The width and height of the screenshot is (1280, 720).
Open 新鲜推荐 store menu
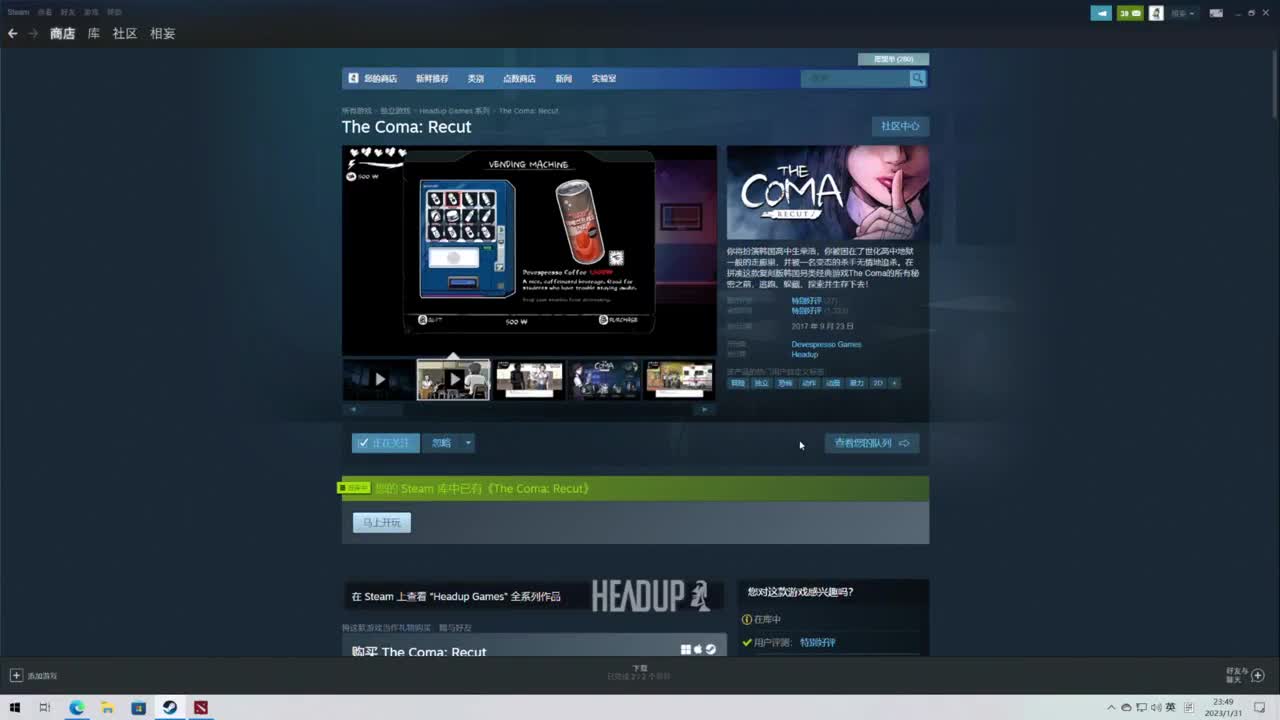coord(432,79)
